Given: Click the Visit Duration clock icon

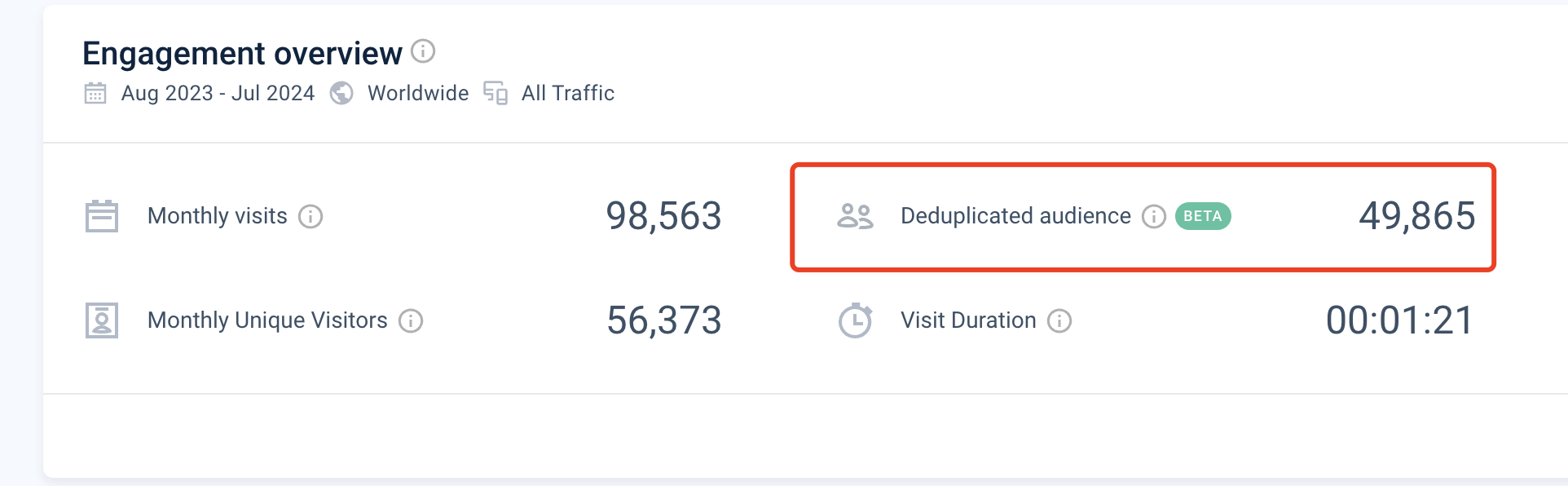Looking at the screenshot, I should tap(856, 320).
